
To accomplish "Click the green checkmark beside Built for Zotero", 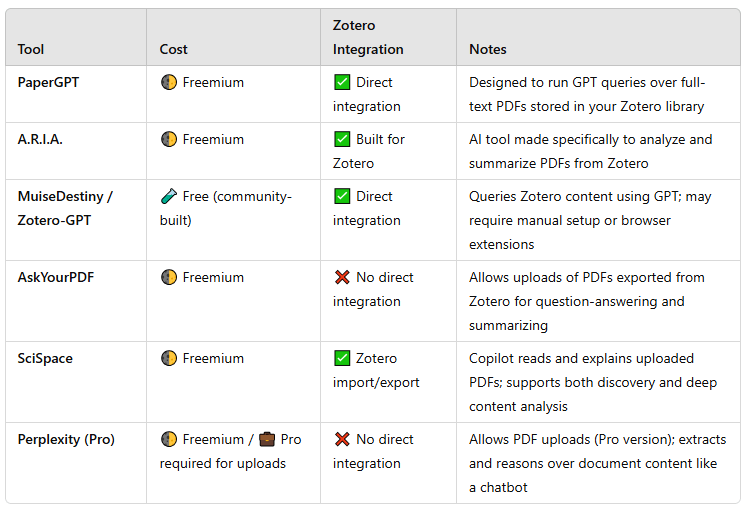I will click(x=342, y=139).
